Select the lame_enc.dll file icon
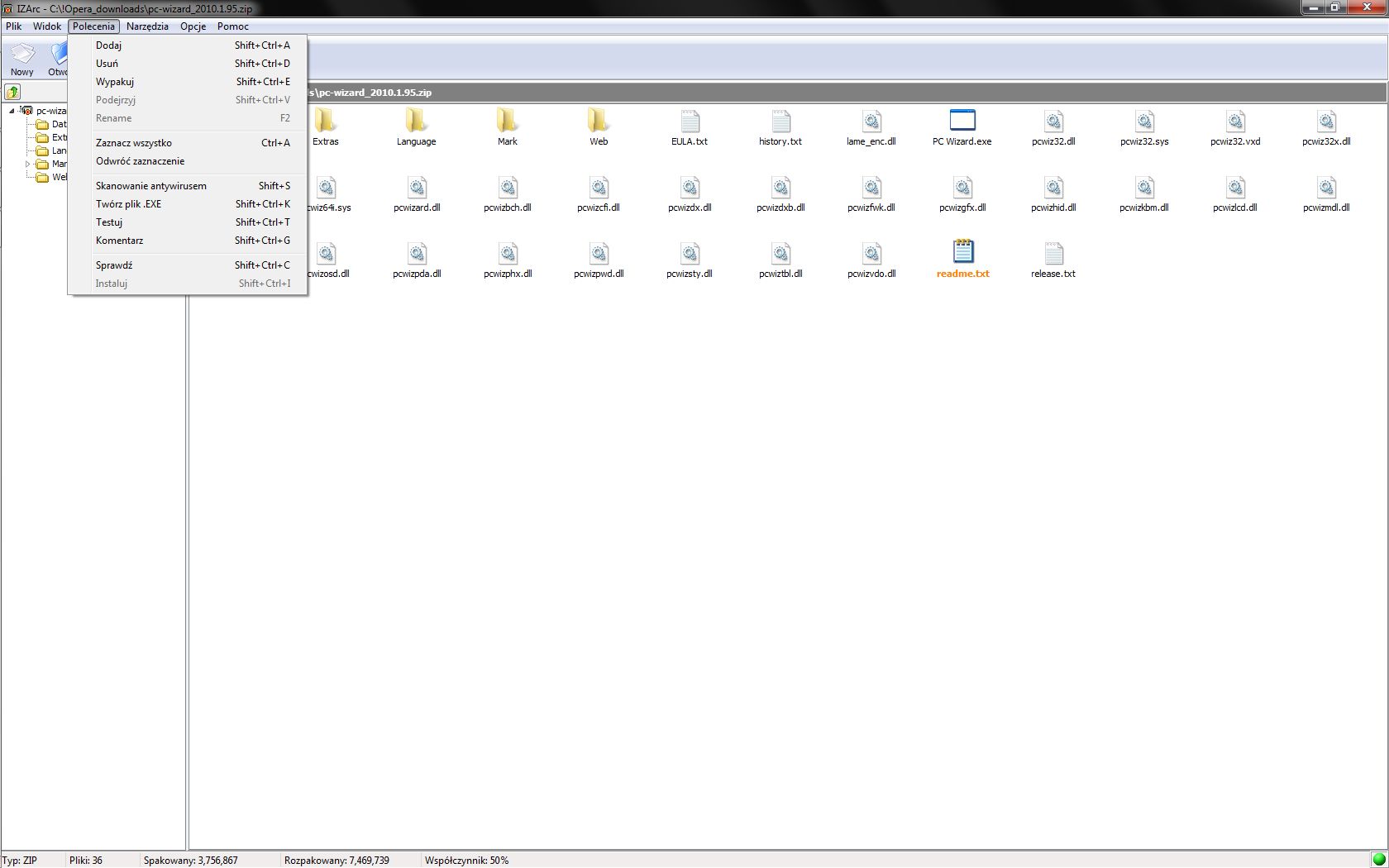The image size is (1389, 868). (x=871, y=121)
